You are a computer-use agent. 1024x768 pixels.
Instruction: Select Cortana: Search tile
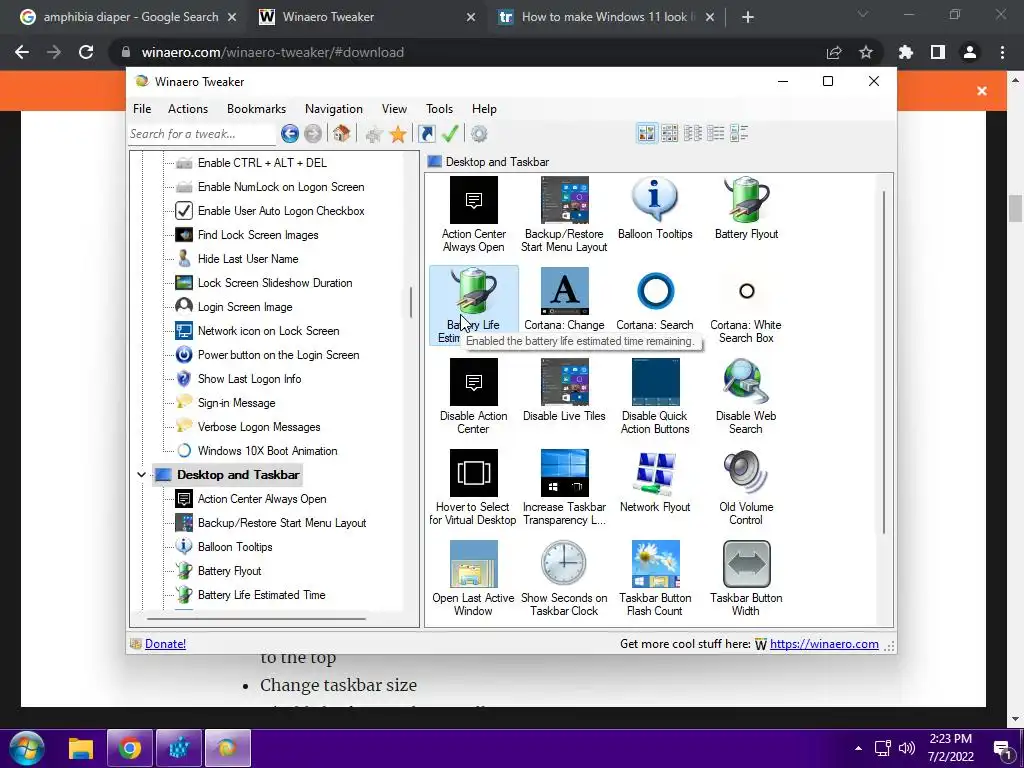click(x=655, y=299)
